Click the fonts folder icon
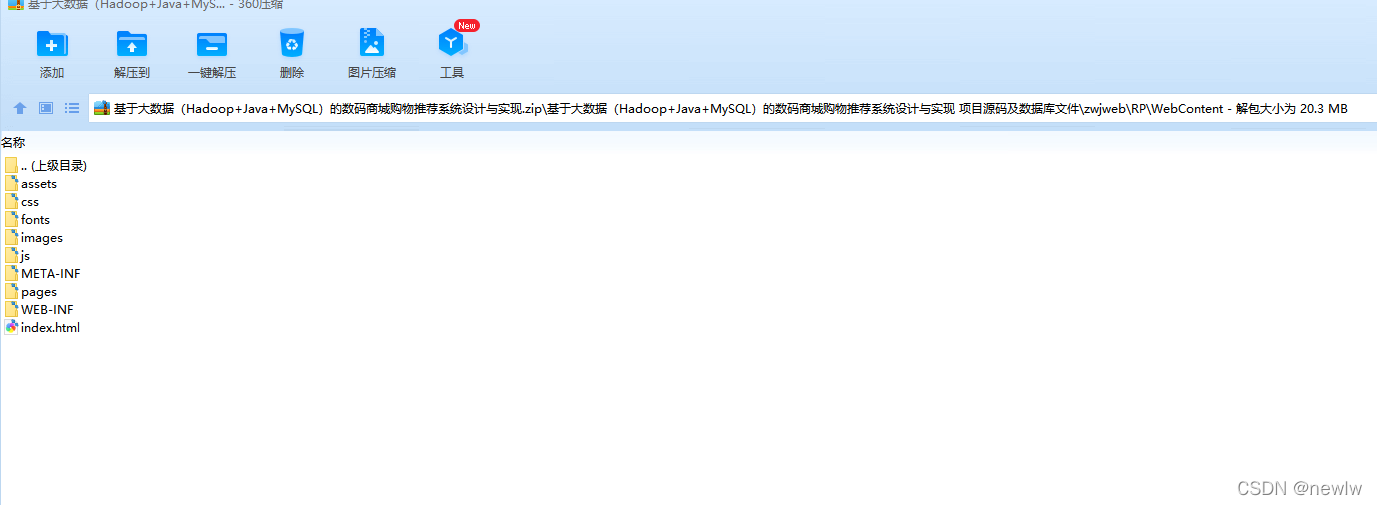 [11, 220]
